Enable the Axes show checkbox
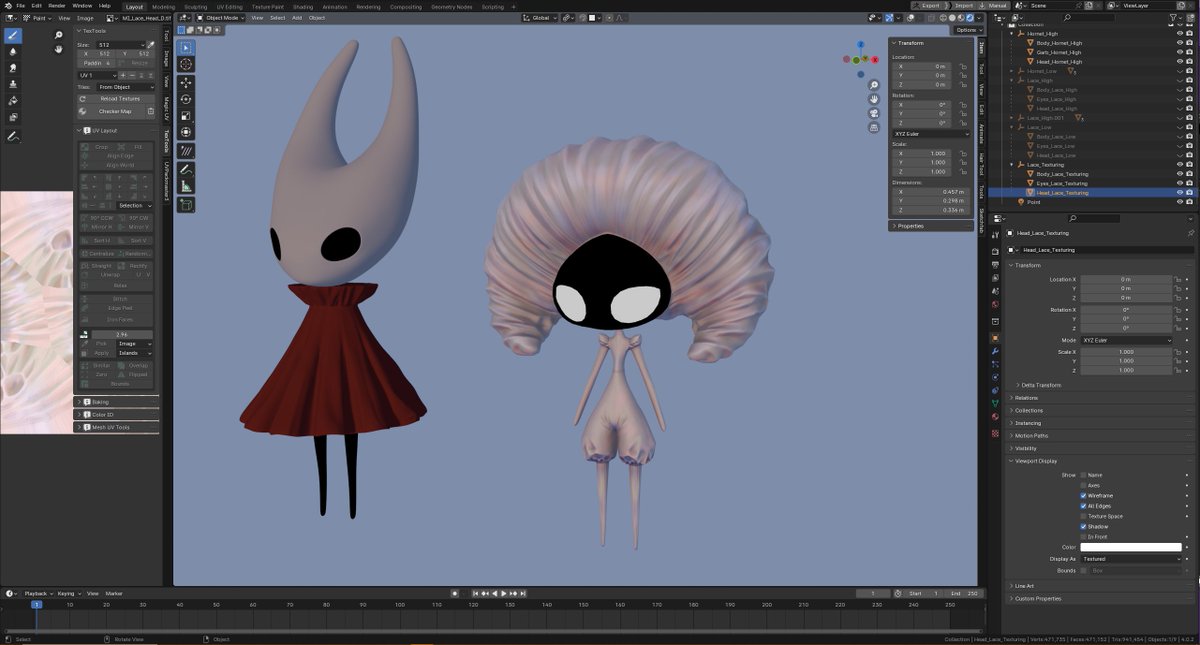The height and width of the screenshot is (645, 1200). [1083, 485]
